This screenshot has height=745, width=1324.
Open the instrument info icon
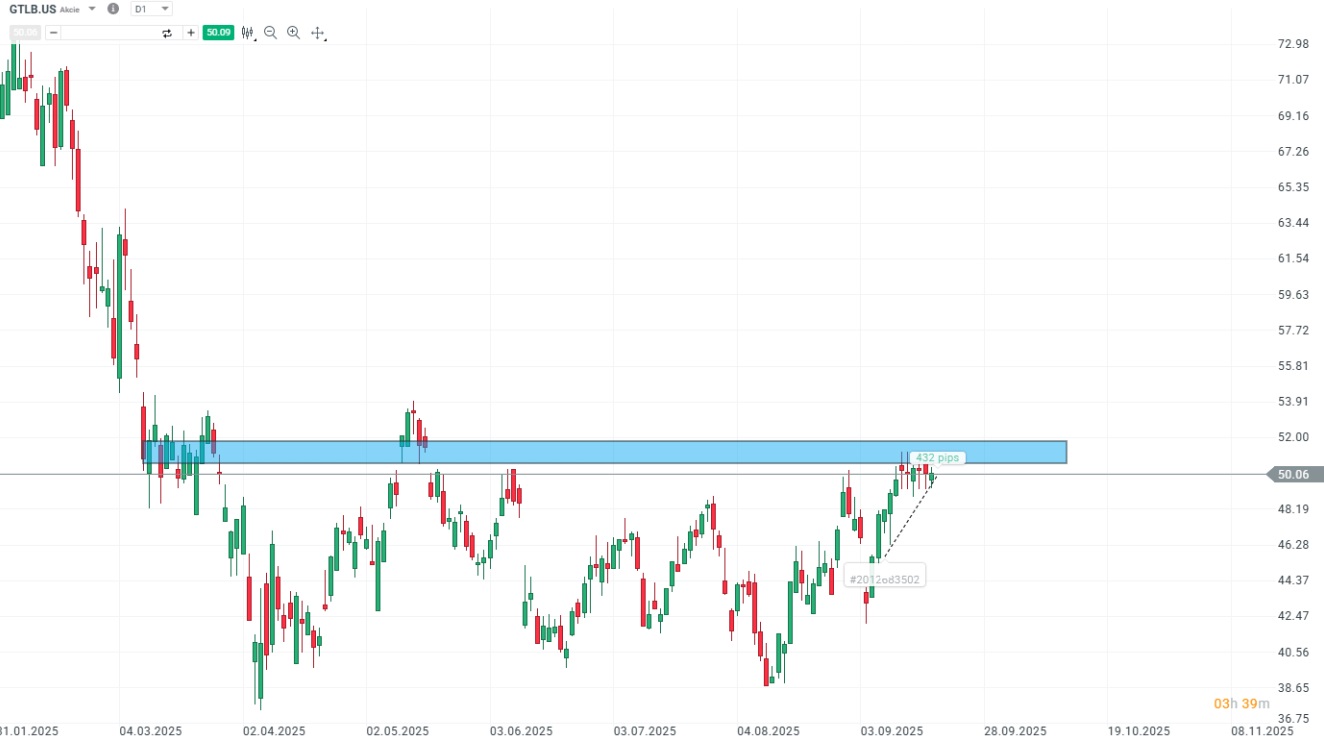point(112,9)
